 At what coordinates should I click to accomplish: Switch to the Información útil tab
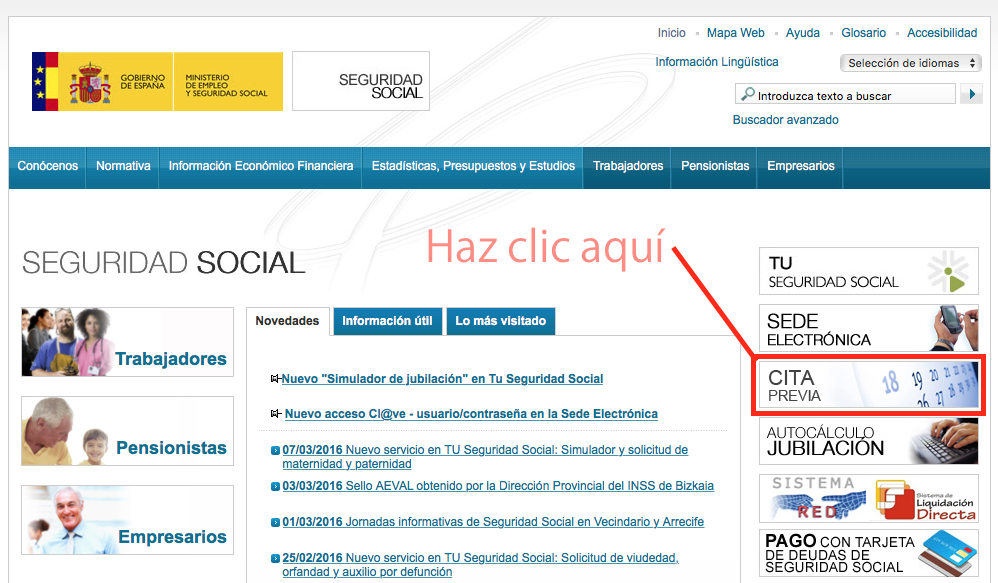coord(387,321)
